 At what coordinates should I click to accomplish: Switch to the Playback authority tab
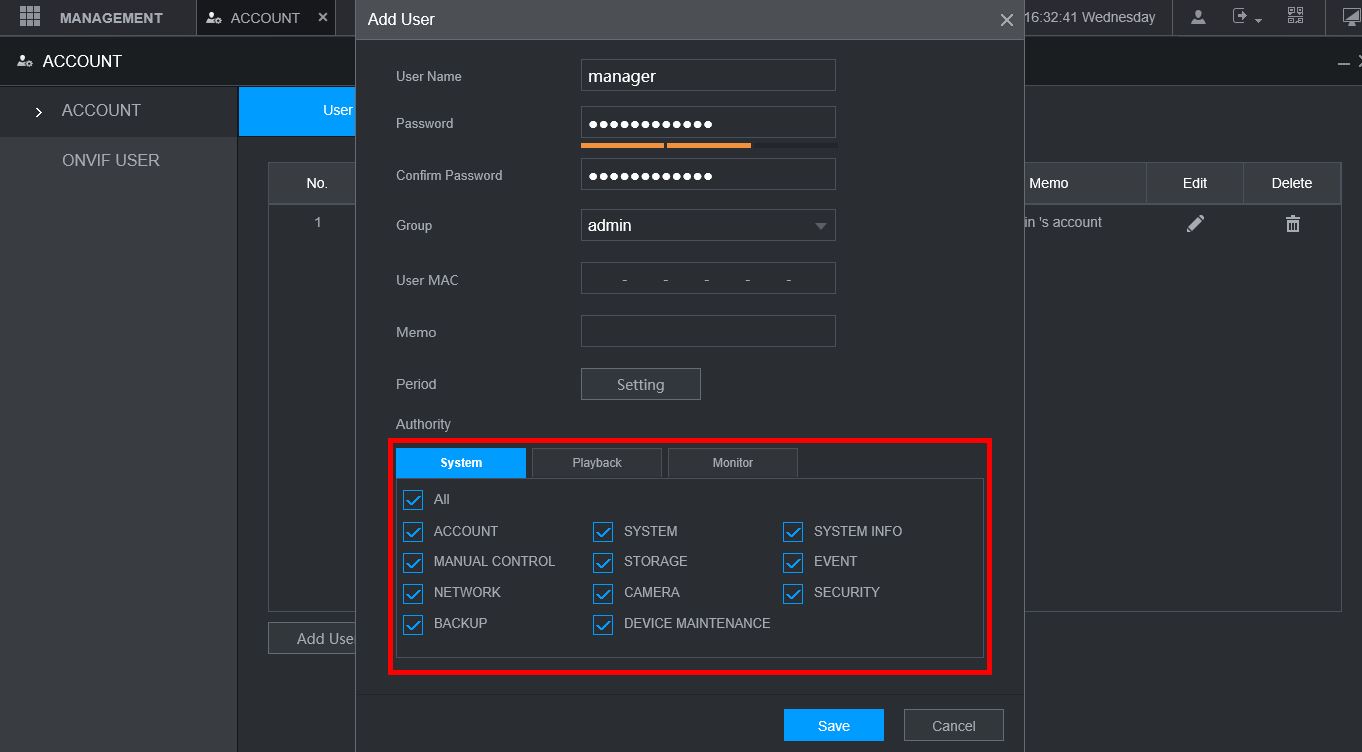pyautogui.click(x=597, y=463)
